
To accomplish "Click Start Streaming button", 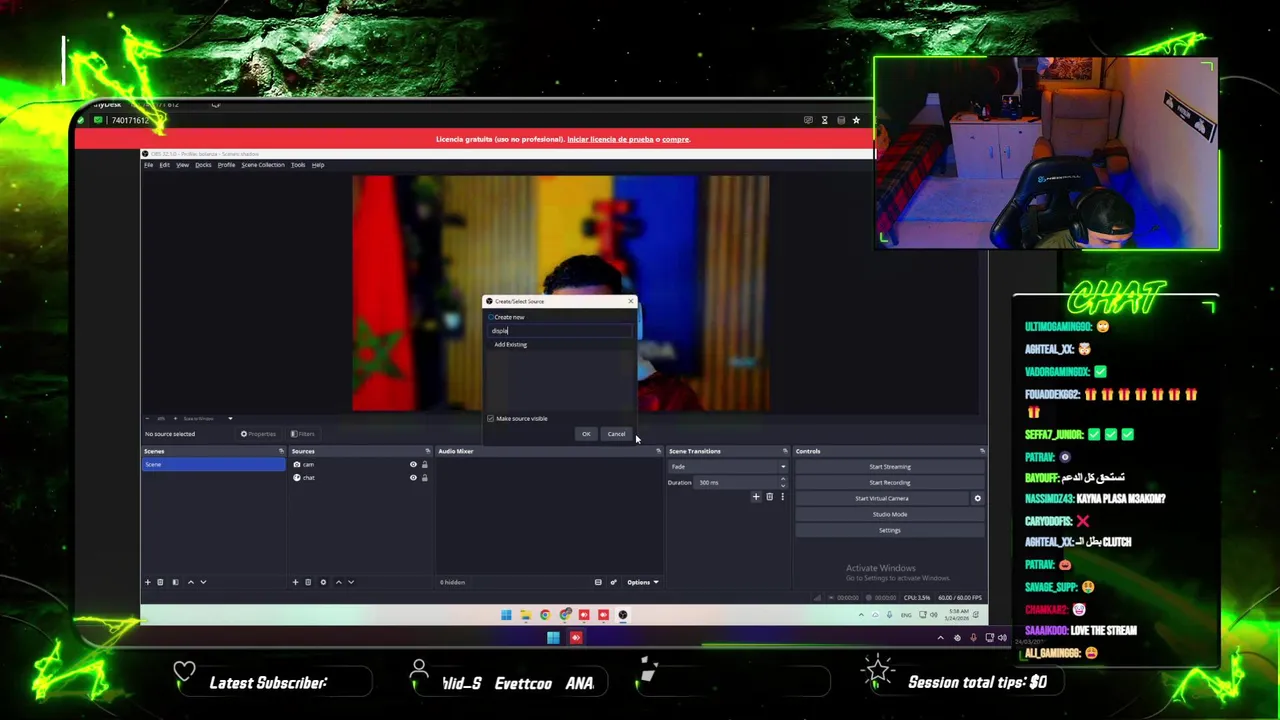I will coord(890,467).
